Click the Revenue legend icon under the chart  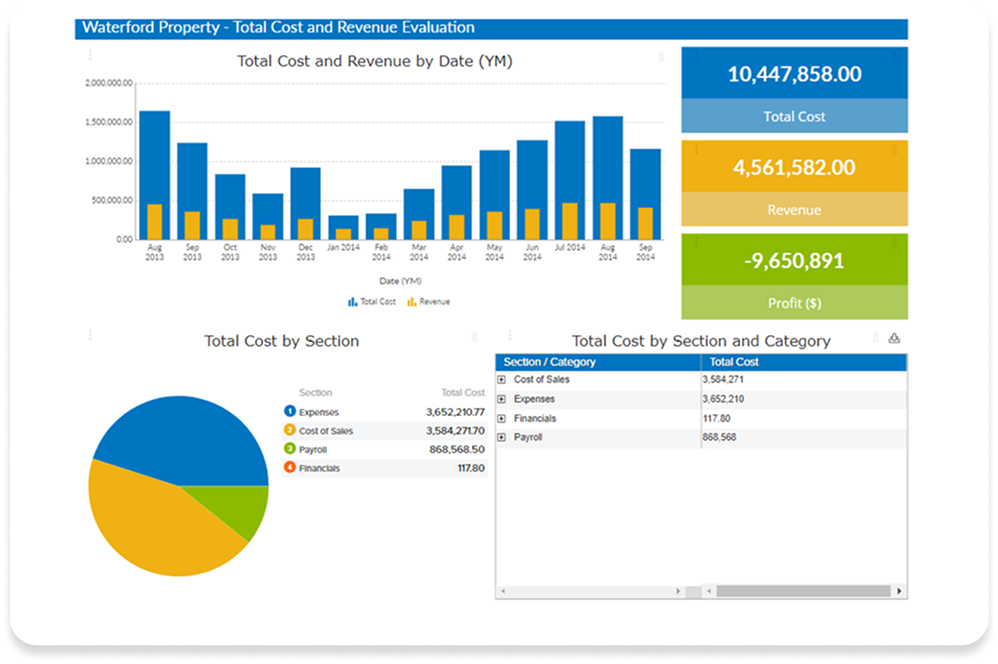(x=411, y=301)
